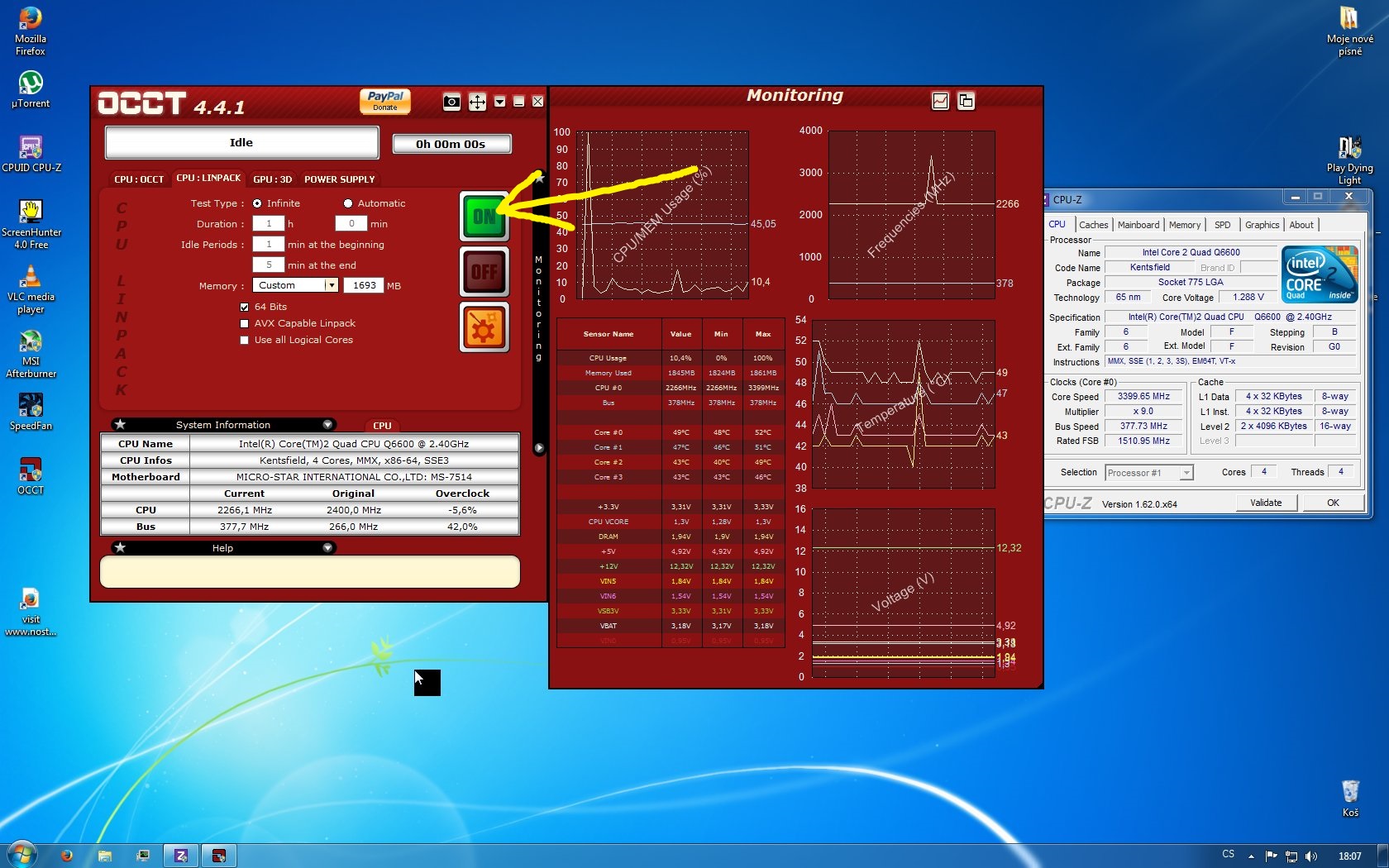
Task: Click the star icon beside System Information
Action: pos(120,424)
